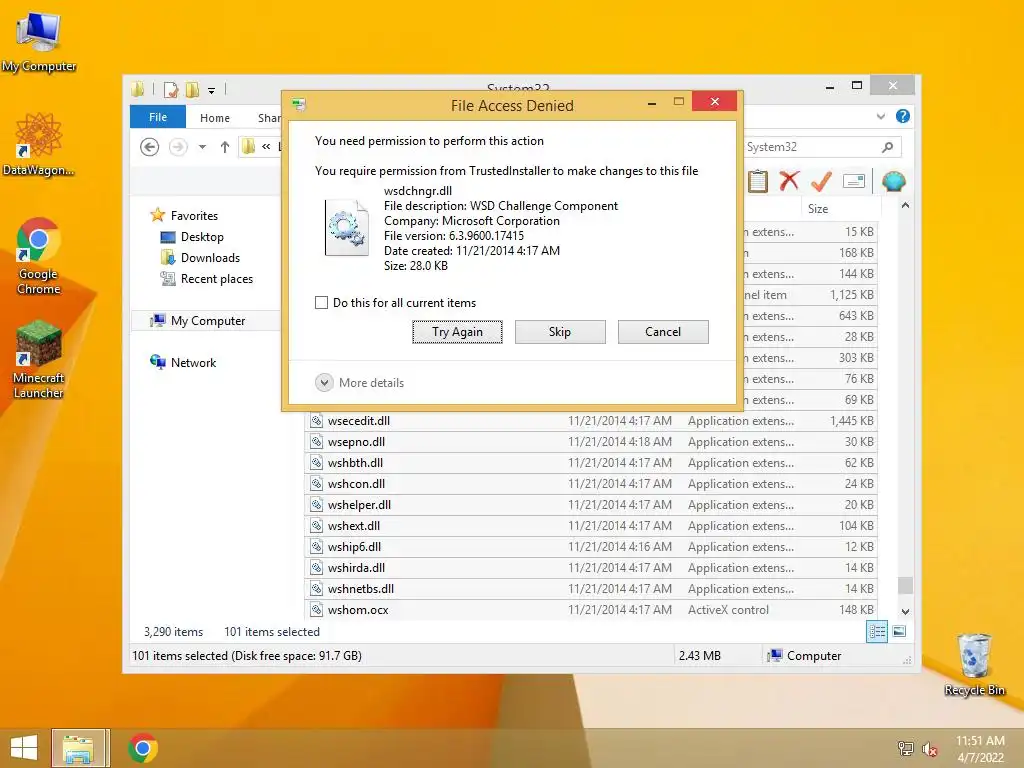This screenshot has height=768, width=1024.
Task: Open the Home ribbon tab
Action: pyautogui.click(x=215, y=118)
